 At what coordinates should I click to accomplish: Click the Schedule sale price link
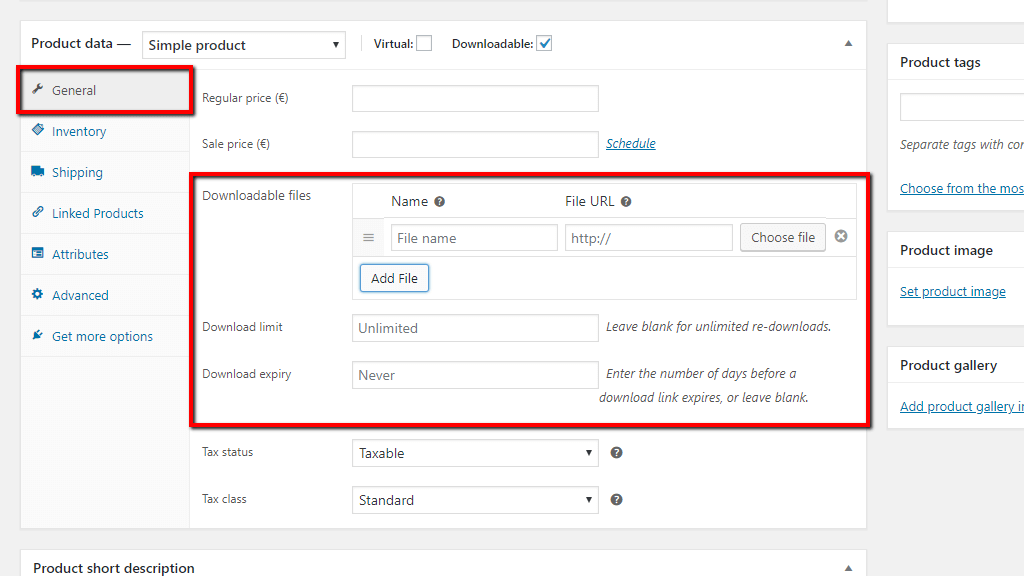[x=630, y=144]
